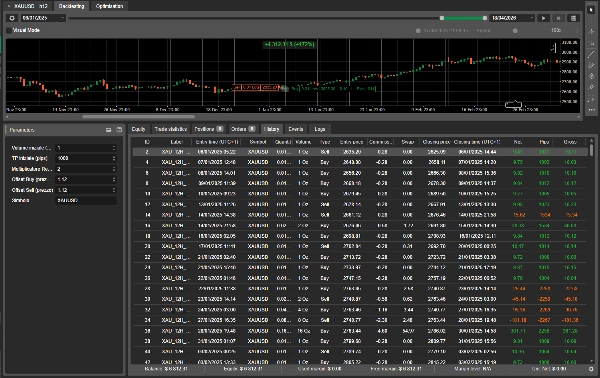Select history row with ID 2
Screen dimensions: 600x378
[359, 152]
